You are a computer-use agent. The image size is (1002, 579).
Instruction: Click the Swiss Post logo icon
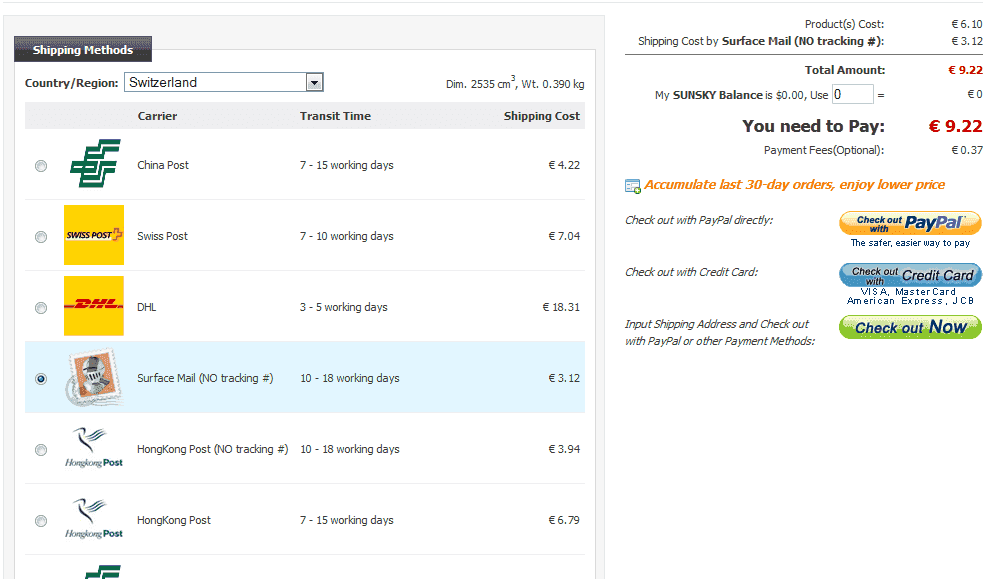coord(94,235)
